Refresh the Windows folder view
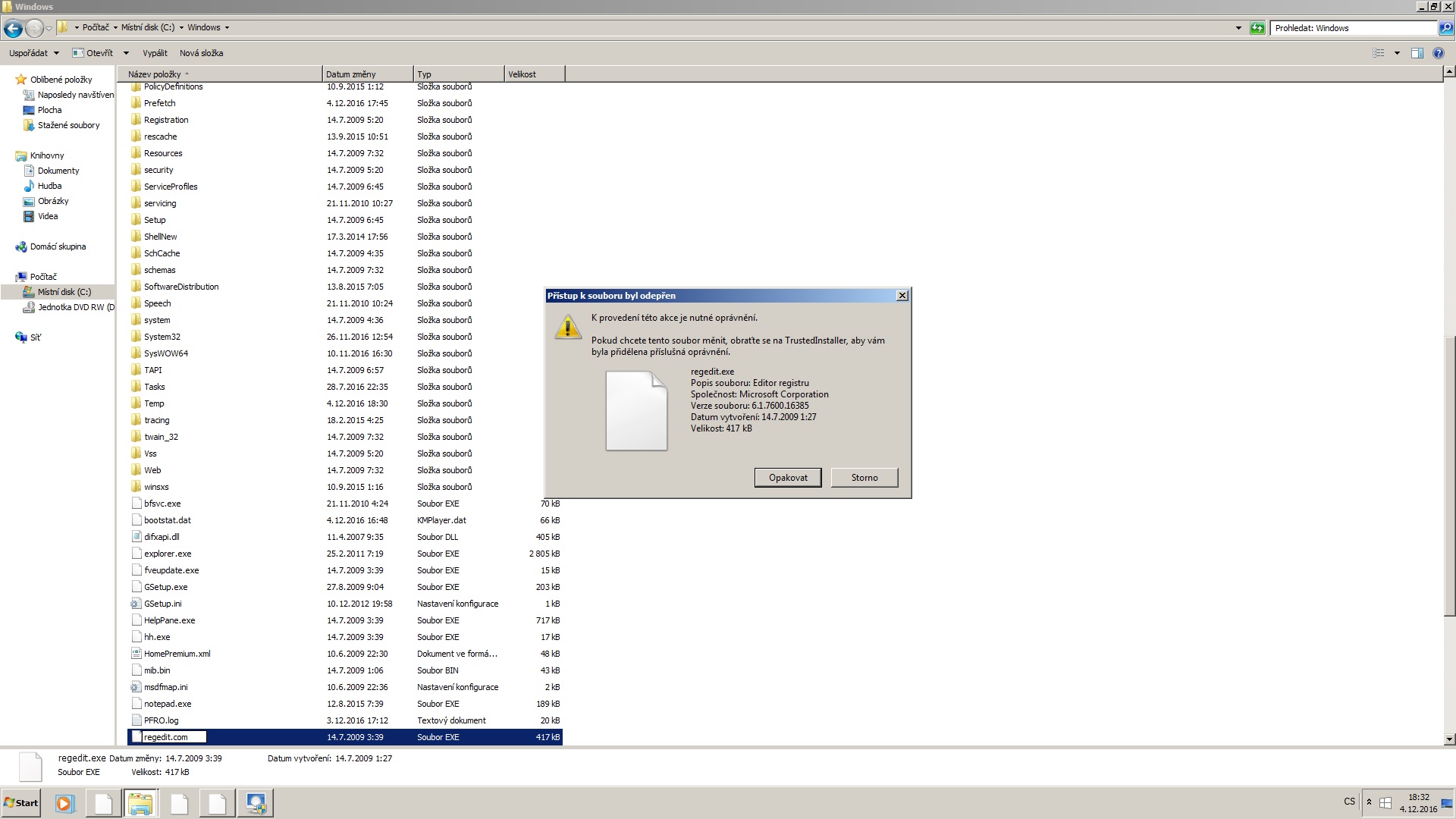1456x819 pixels. point(1257,28)
